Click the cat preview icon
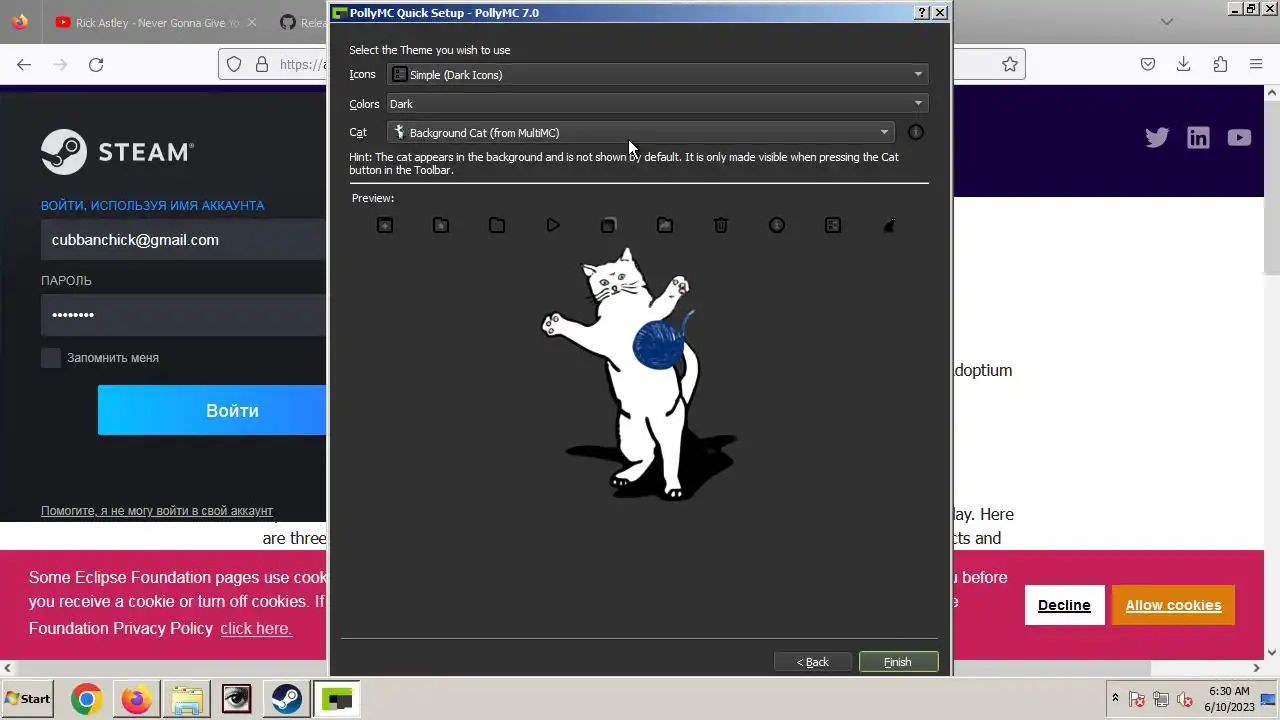The image size is (1280, 720). click(889, 226)
